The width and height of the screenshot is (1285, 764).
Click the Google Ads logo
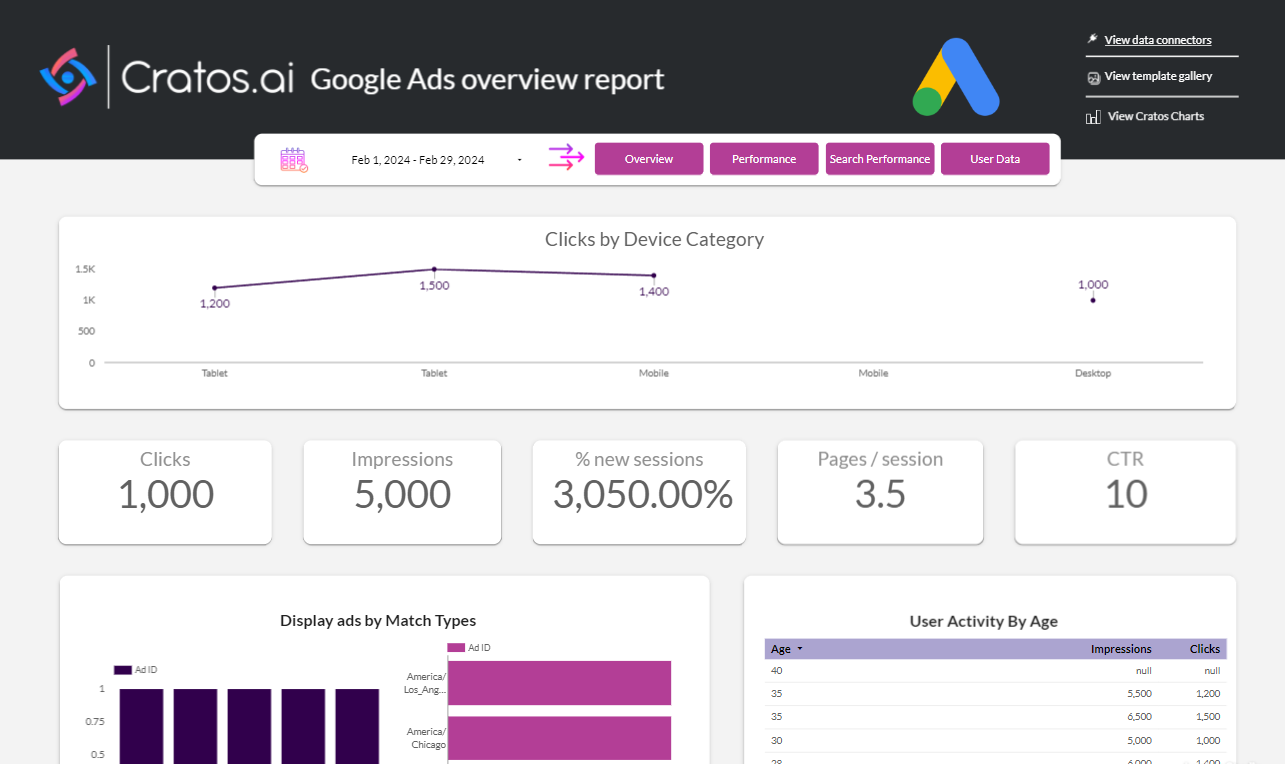click(956, 77)
